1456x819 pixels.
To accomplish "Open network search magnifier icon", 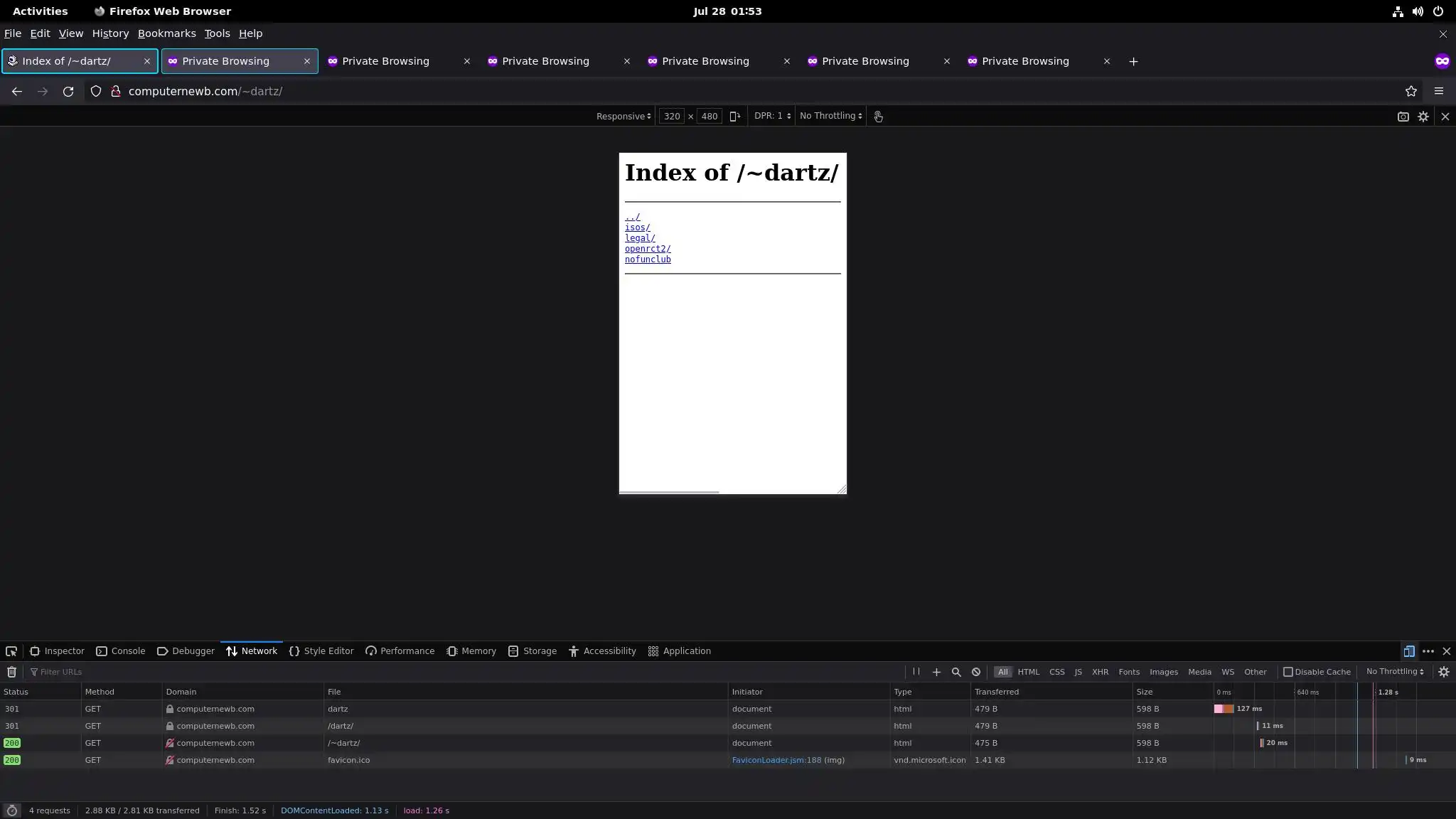I will [956, 672].
